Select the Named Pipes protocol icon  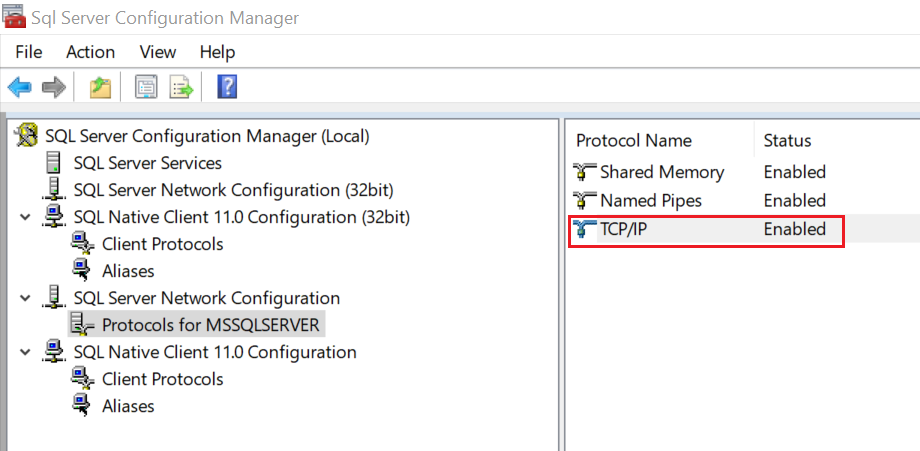point(584,201)
